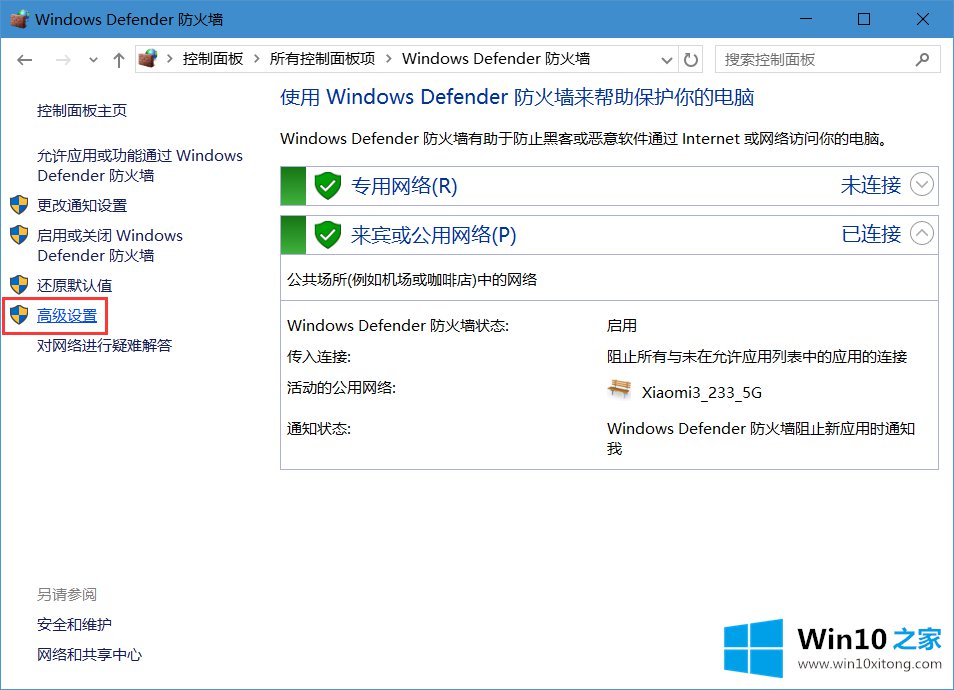The image size is (954, 690).
Task: Click 活动的公用网络: label
Action: (x=341, y=388)
